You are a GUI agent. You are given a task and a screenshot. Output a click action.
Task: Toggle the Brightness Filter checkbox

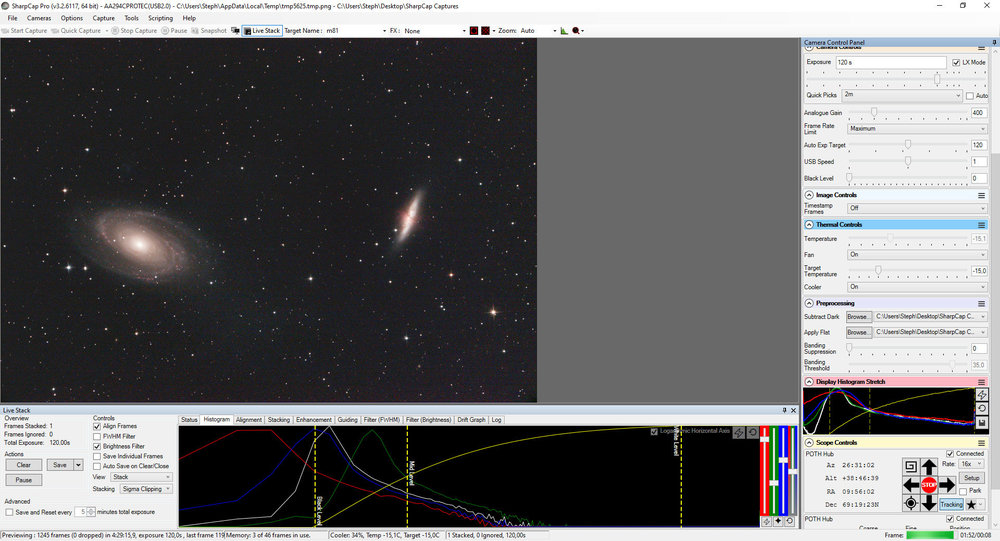click(97, 447)
